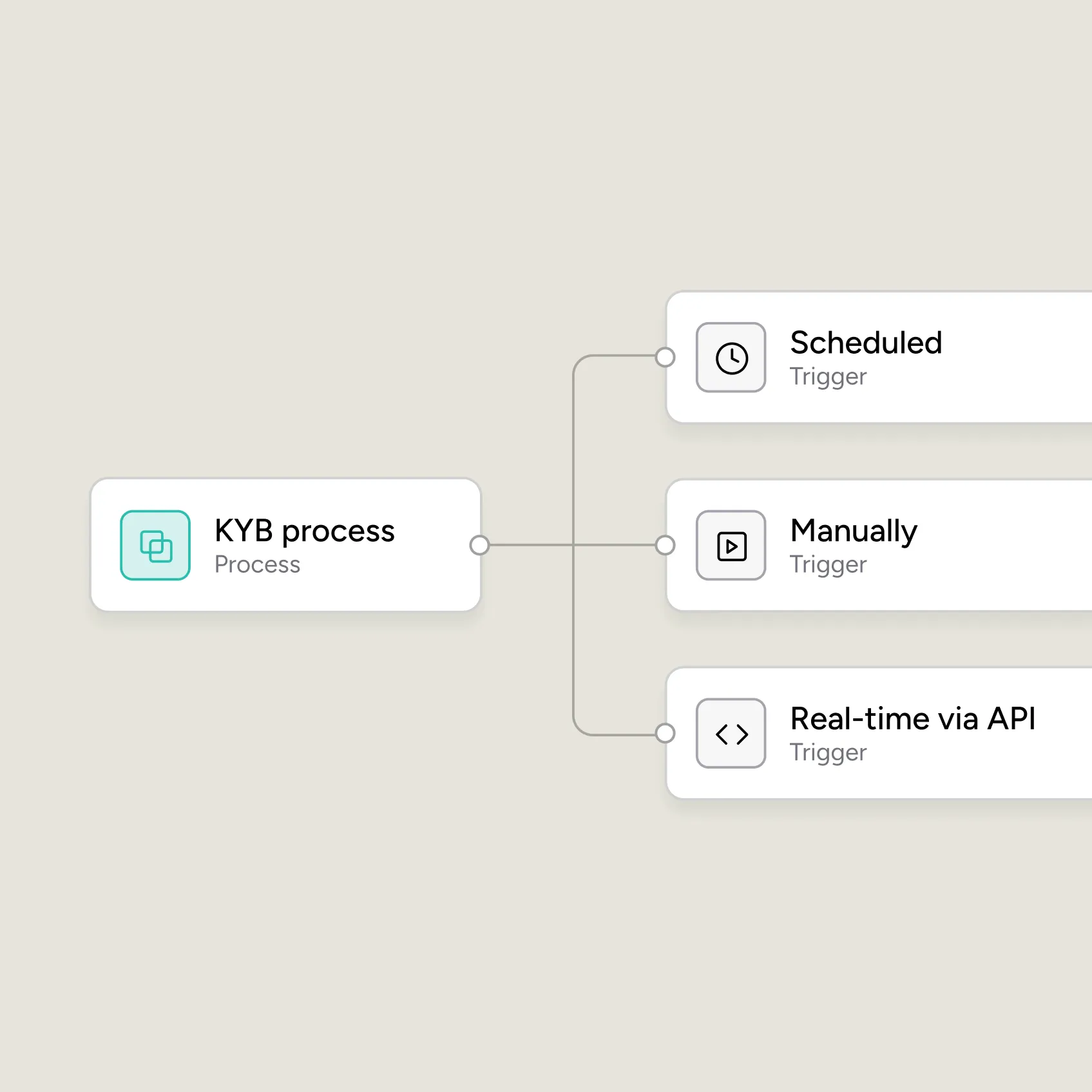Click the Trigger subtitle under Real-time via API

pos(829,753)
